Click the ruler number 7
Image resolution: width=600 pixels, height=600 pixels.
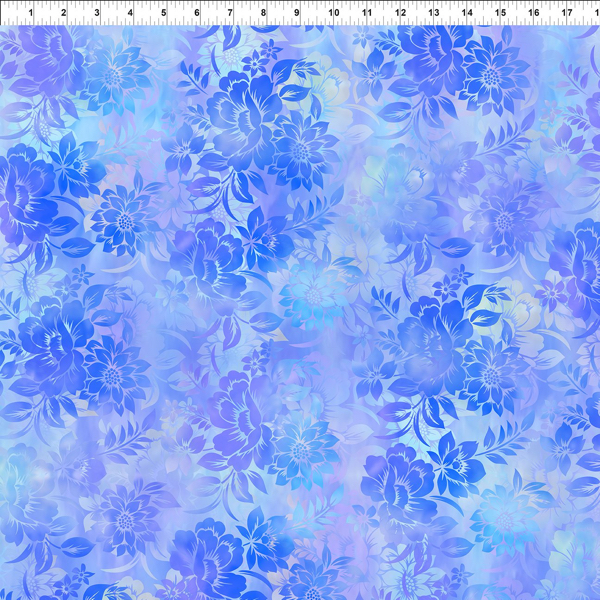231,13
